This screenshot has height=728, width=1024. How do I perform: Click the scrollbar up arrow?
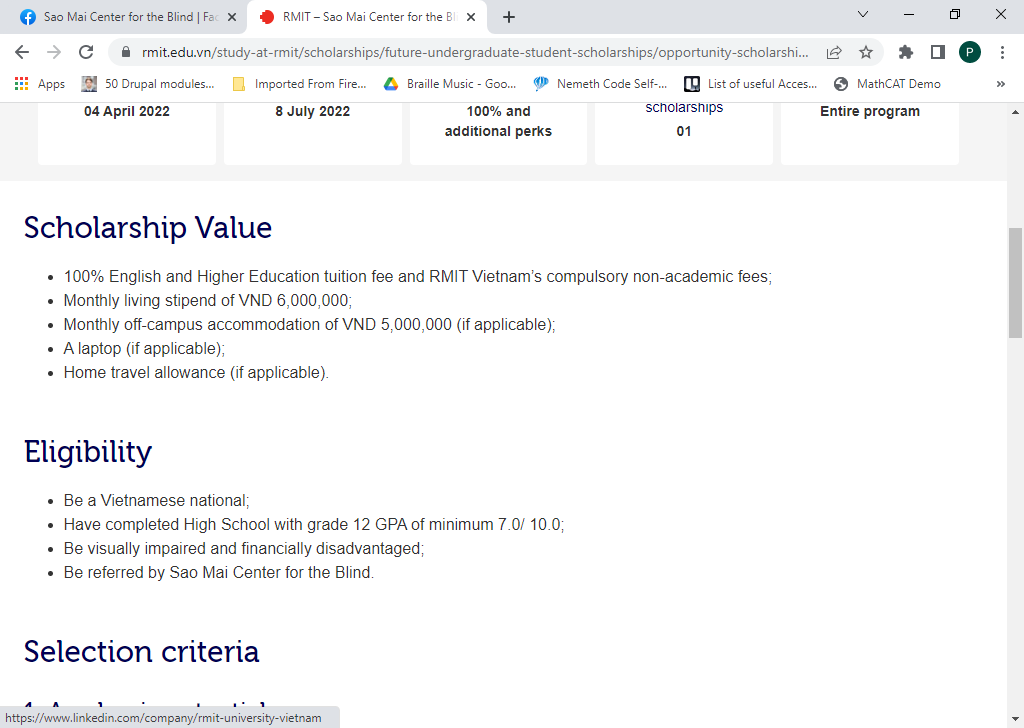tap(1016, 112)
